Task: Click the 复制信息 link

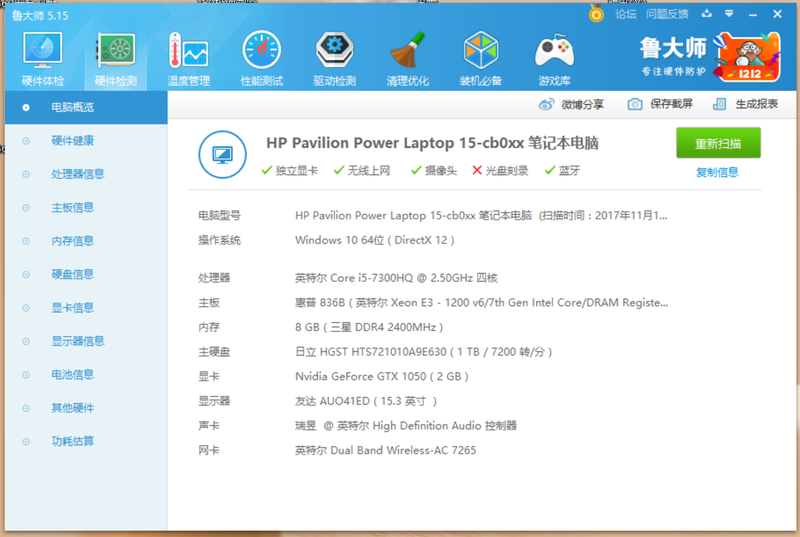Action: pos(717,172)
